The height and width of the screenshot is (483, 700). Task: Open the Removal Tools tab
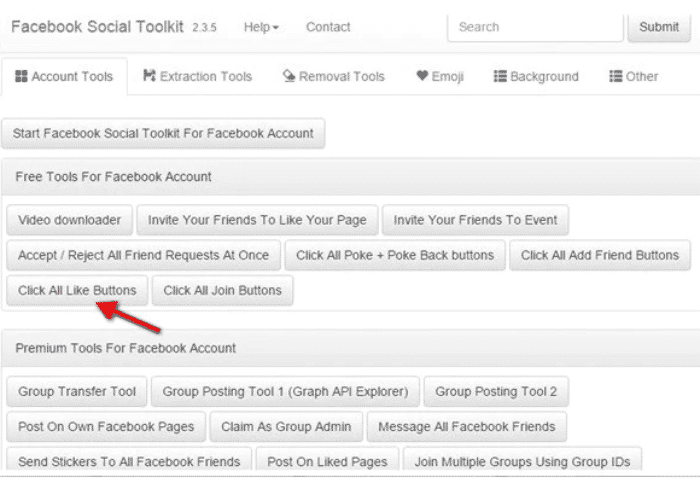pyautogui.click(x=333, y=76)
